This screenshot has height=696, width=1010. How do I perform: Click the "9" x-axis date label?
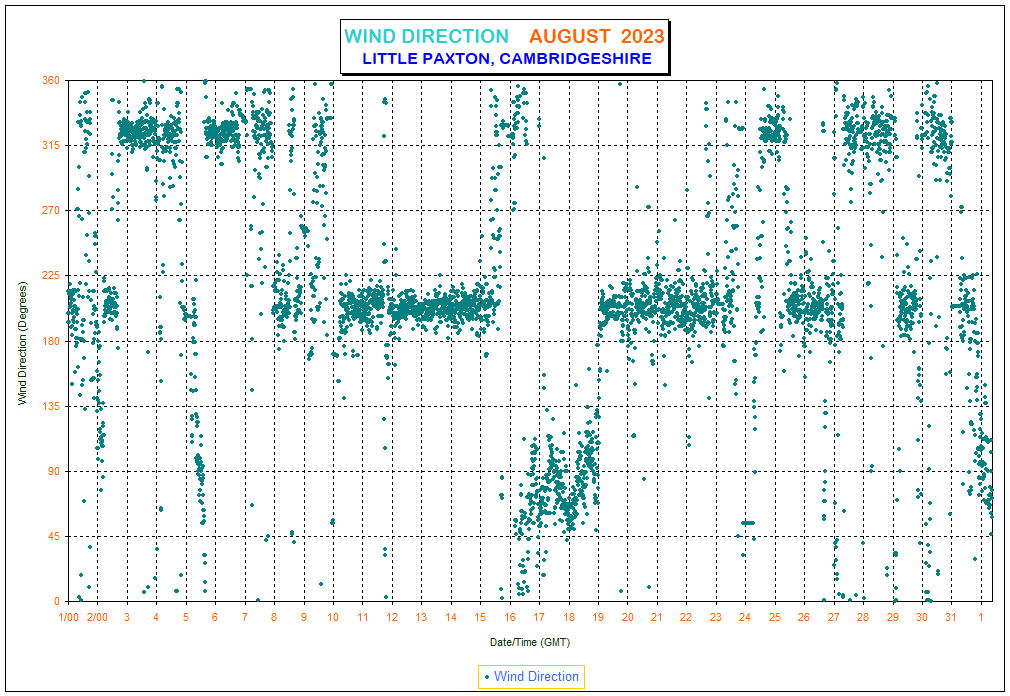[303, 617]
